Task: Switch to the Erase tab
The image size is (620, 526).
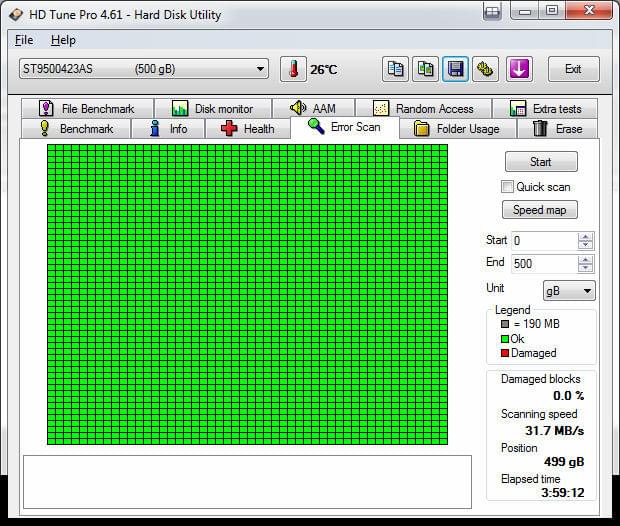Action: pyautogui.click(x=558, y=129)
